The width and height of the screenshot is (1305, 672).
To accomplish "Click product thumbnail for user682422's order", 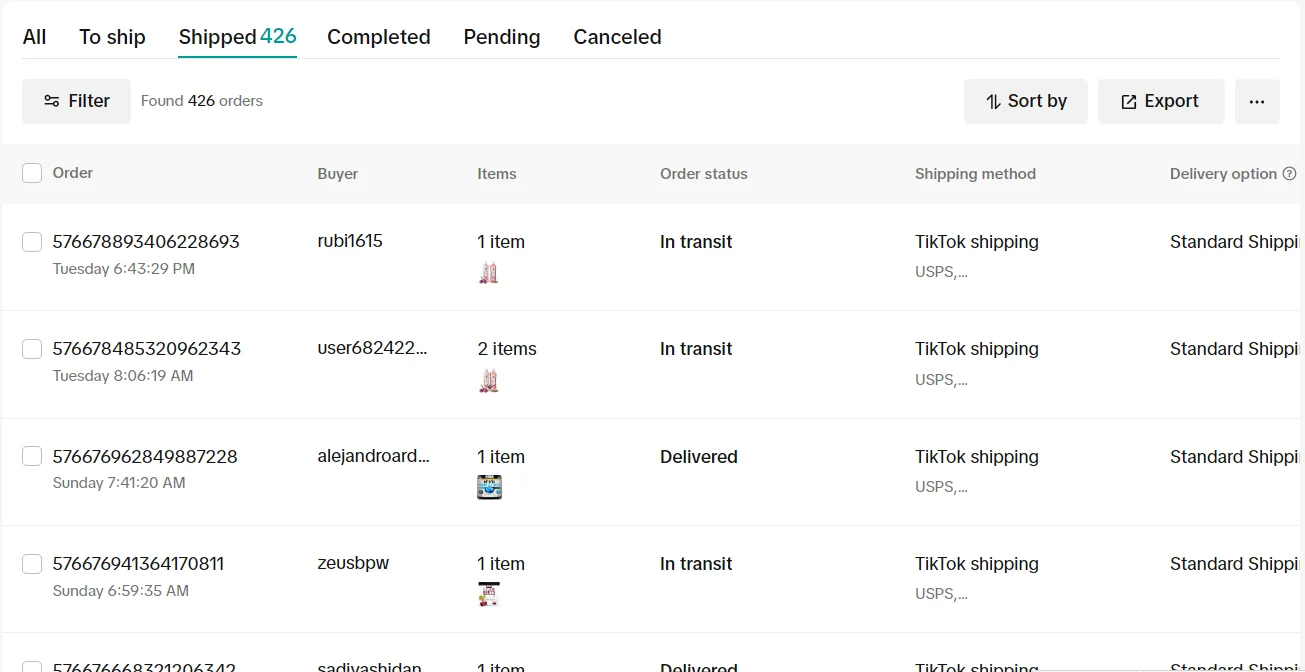I will [x=488, y=380].
